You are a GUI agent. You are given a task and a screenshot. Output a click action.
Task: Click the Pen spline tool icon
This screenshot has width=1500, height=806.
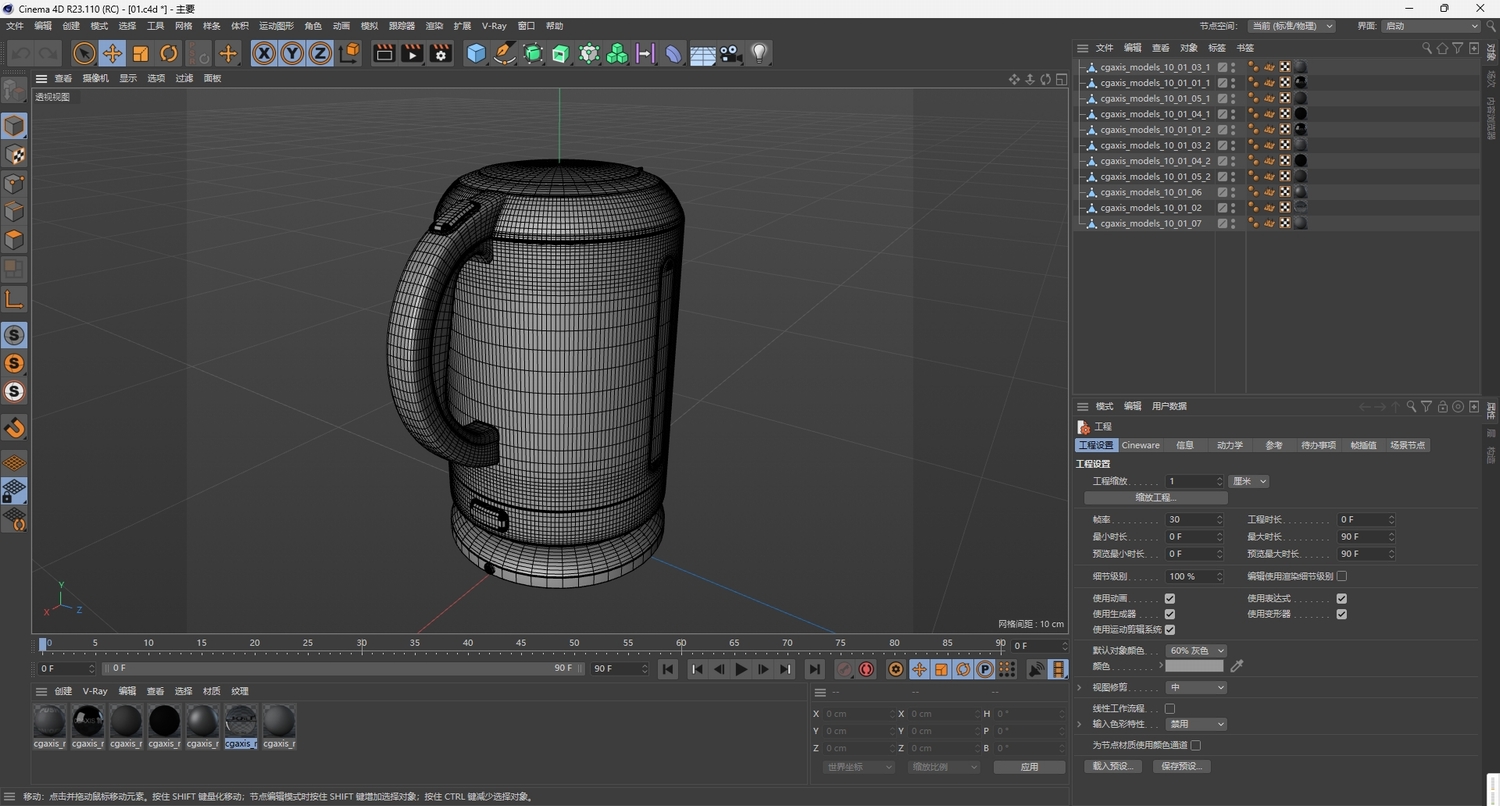pyautogui.click(x=503, y=53)
